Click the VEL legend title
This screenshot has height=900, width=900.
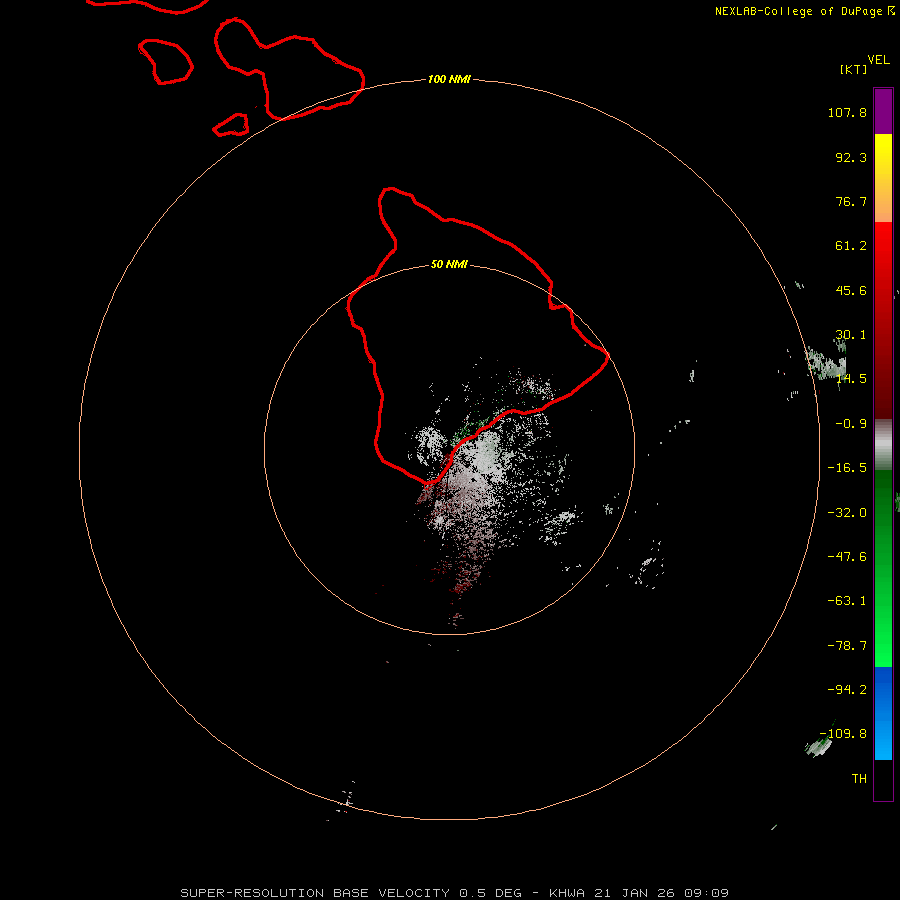pos(878,59)
